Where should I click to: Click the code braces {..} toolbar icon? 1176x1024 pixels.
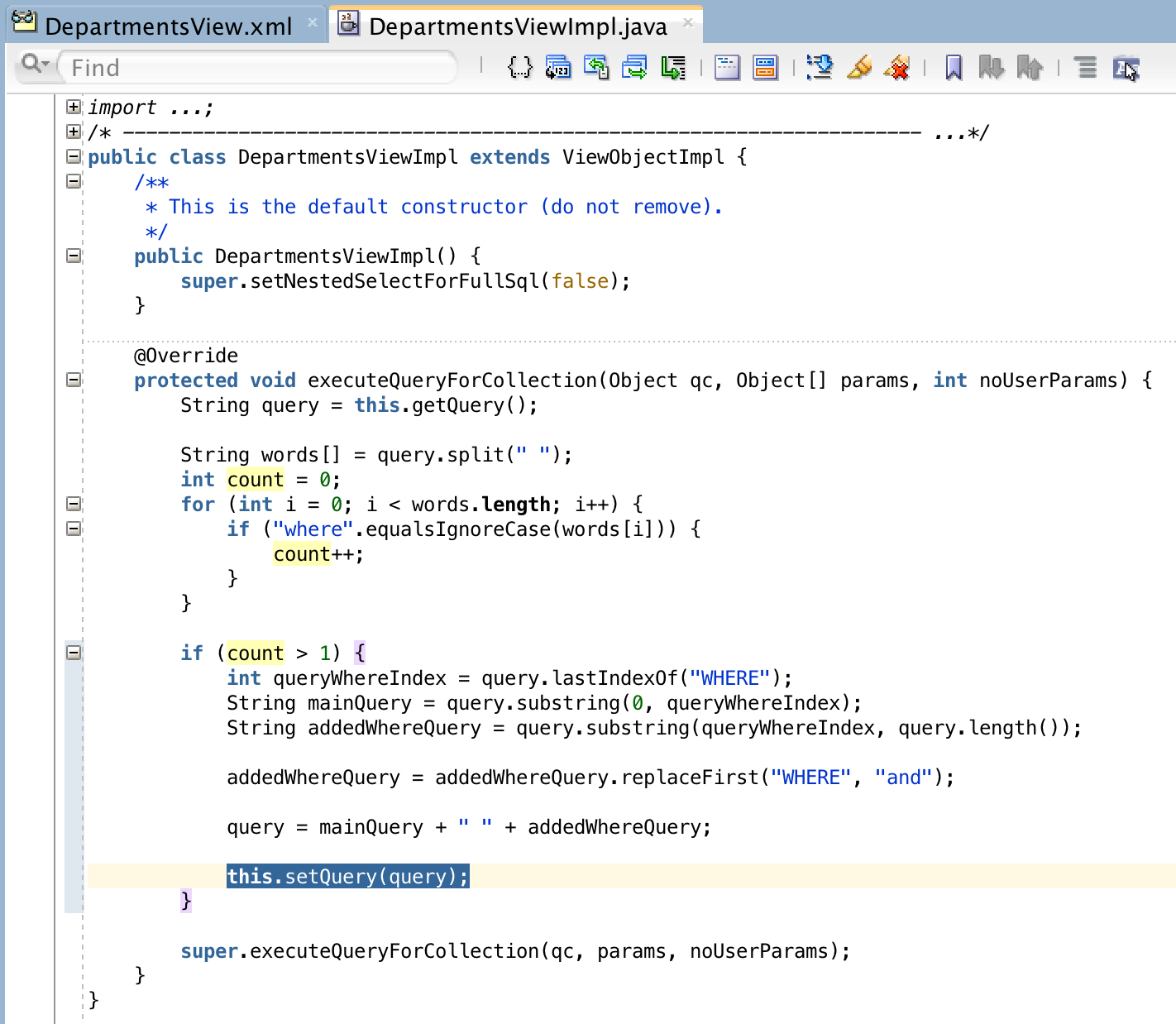pos(520,67)
